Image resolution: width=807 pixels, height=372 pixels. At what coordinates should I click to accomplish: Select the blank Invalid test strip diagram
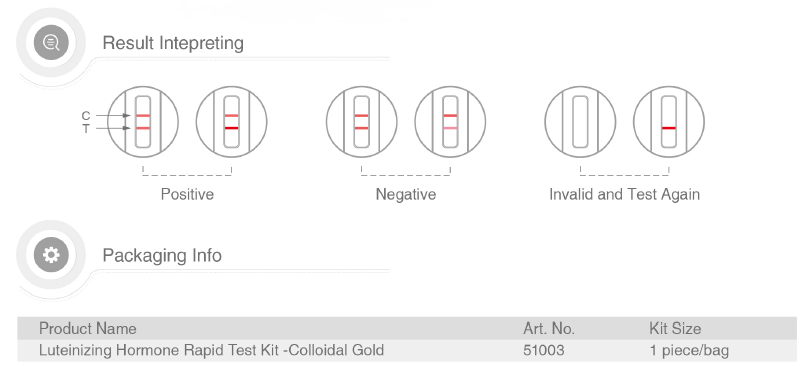point(580,122)
